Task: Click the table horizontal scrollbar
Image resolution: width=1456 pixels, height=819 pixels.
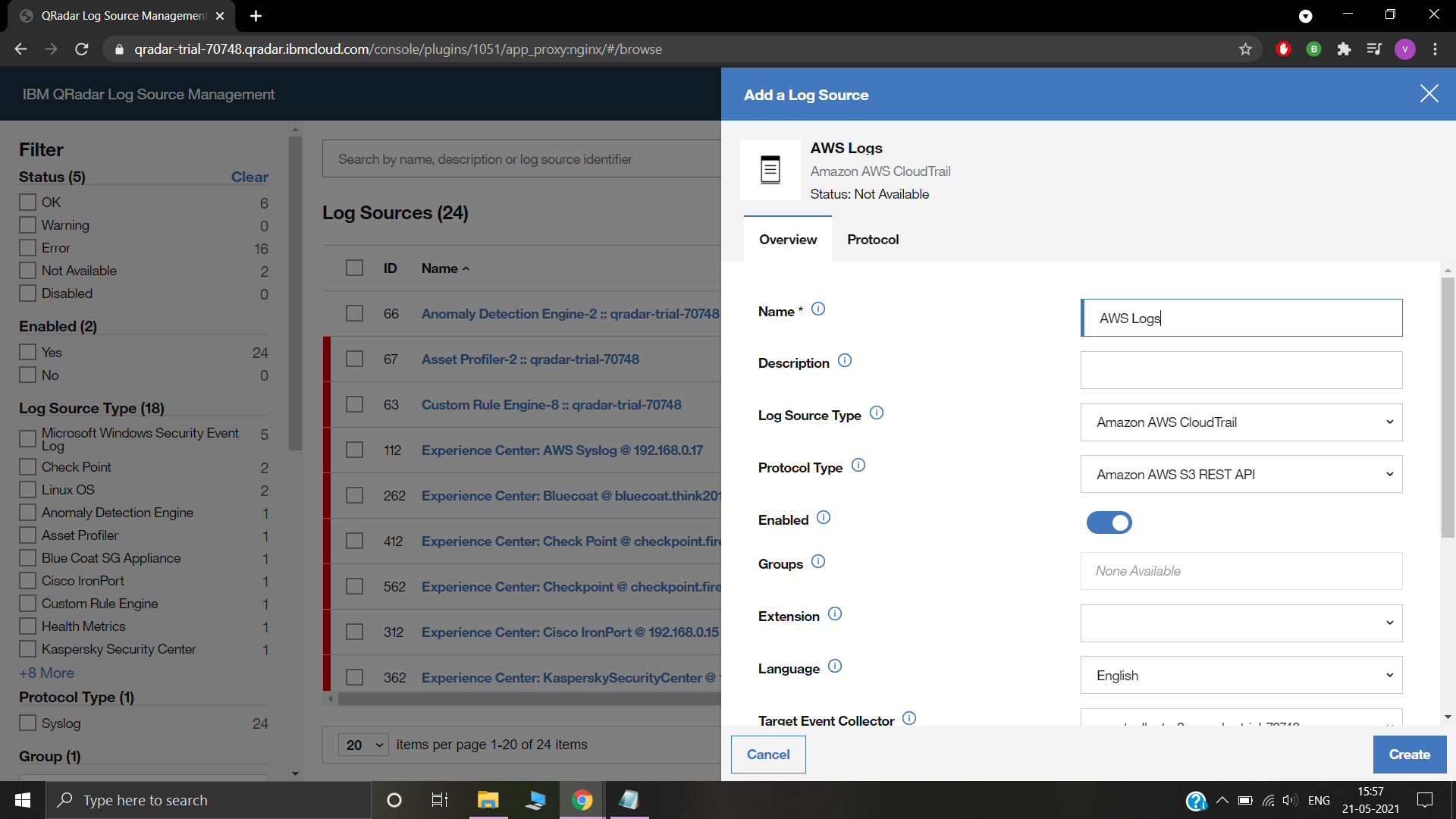Action: (x=529, y=698)
